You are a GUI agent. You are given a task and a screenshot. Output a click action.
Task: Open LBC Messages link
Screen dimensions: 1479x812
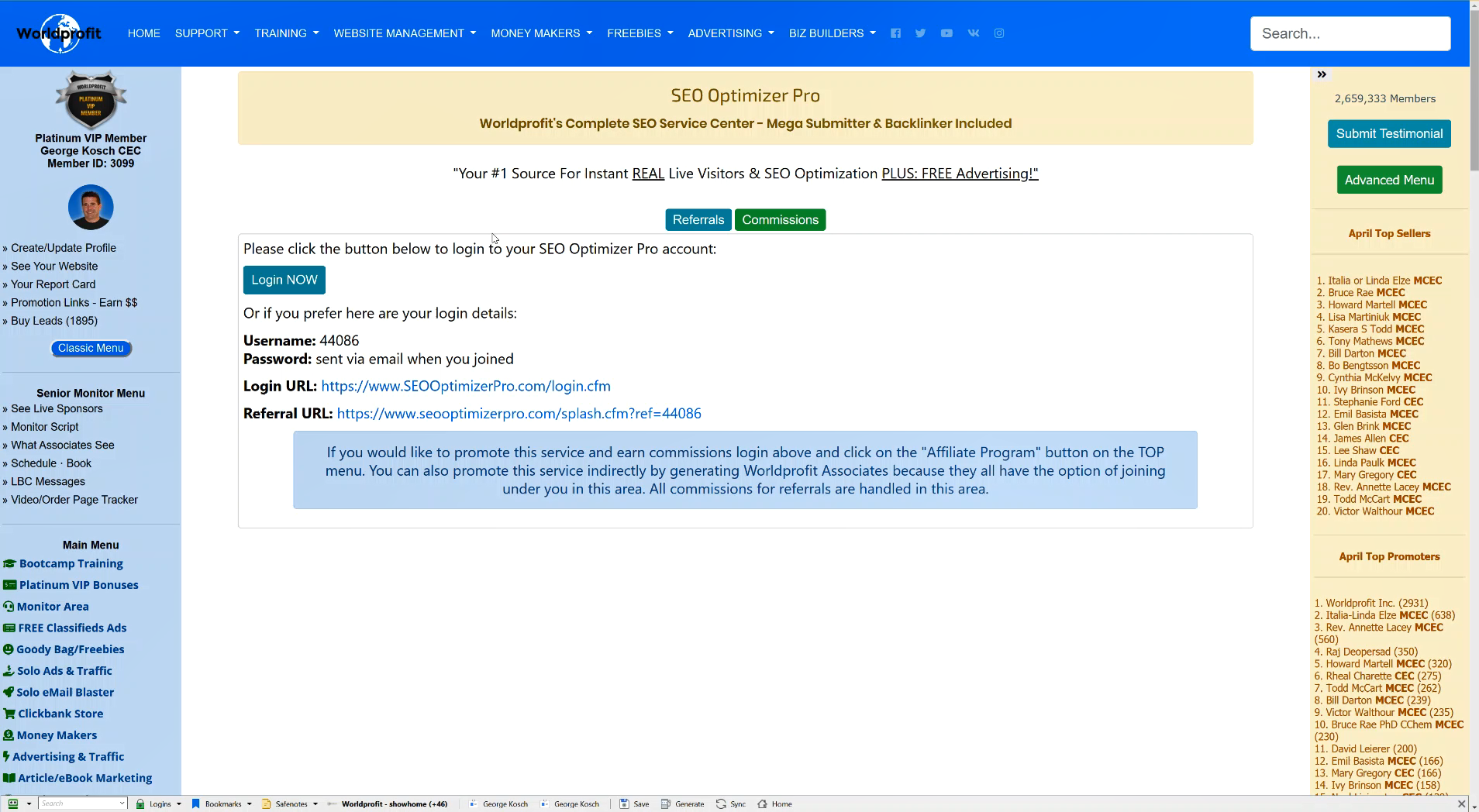pyautogui.click(x=48, y=482)
